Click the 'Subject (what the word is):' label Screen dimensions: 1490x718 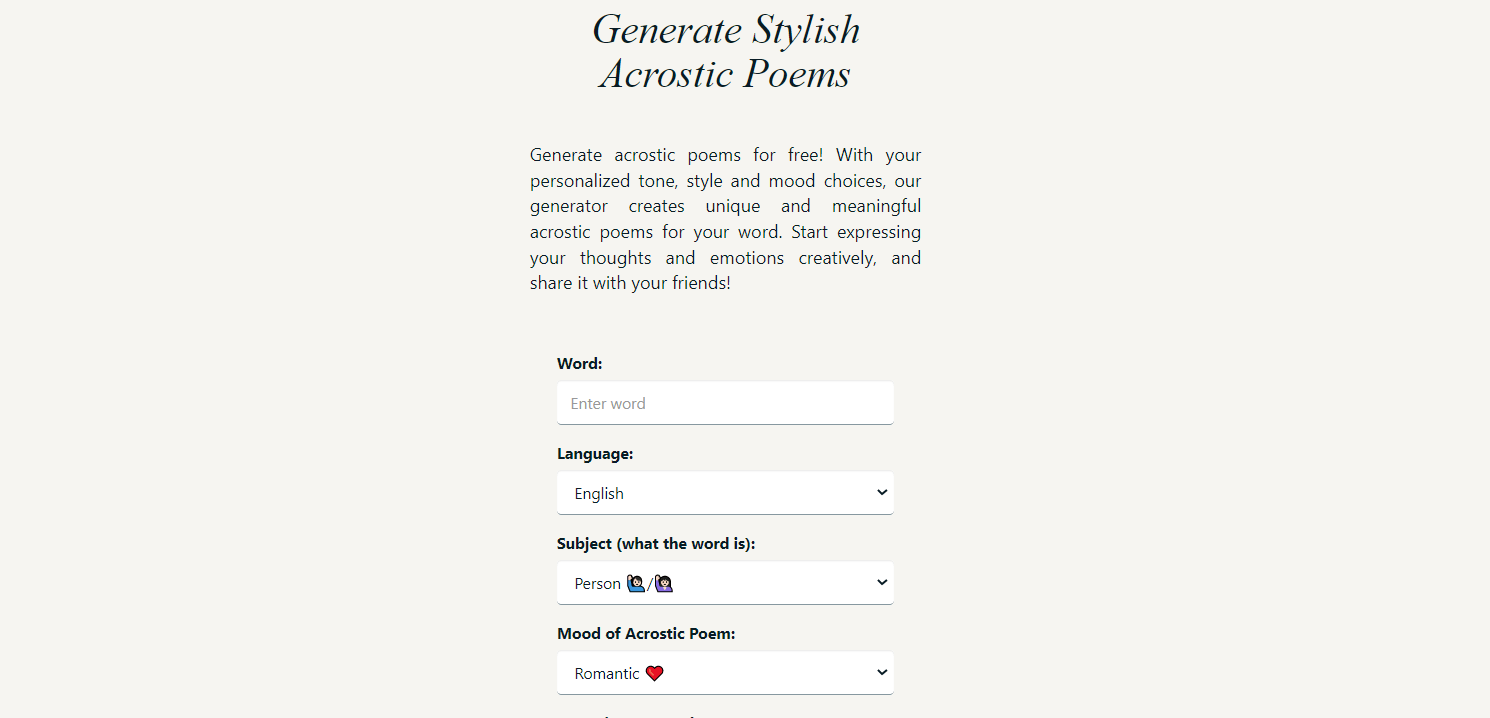[x=656, y=544]
